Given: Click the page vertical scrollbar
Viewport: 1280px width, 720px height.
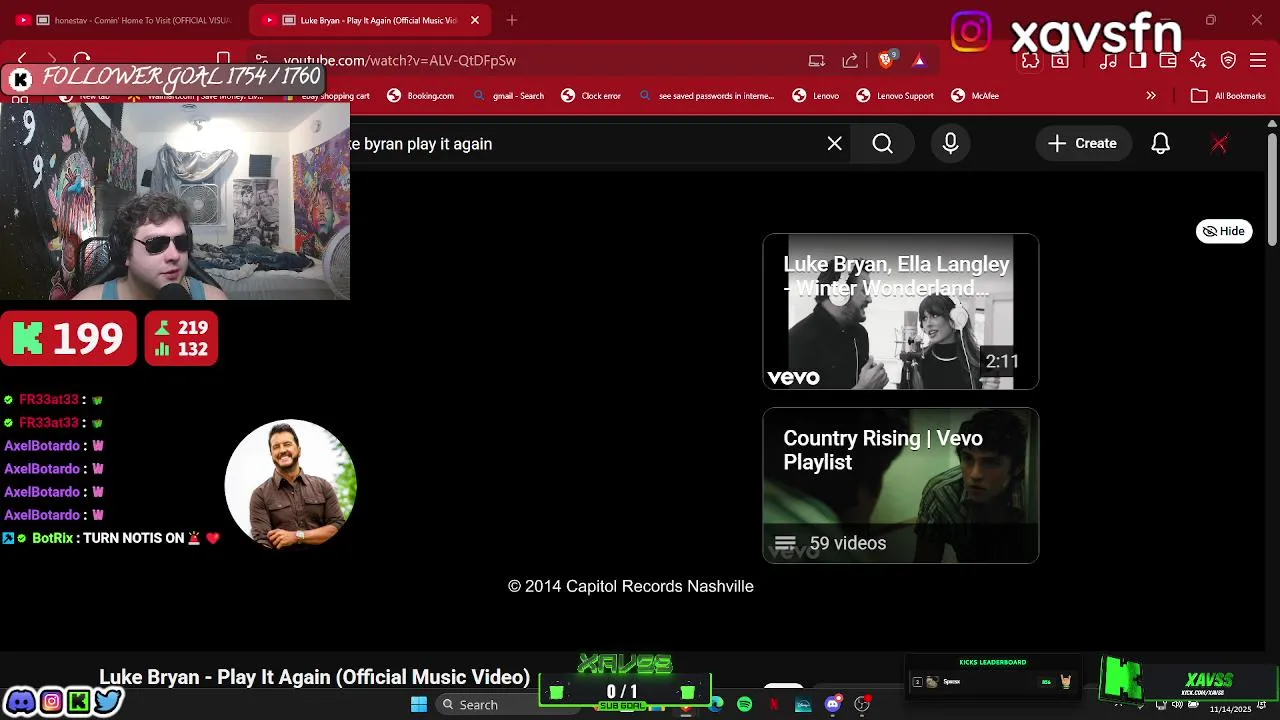Looking at the screenshot, I should 1272,190.
